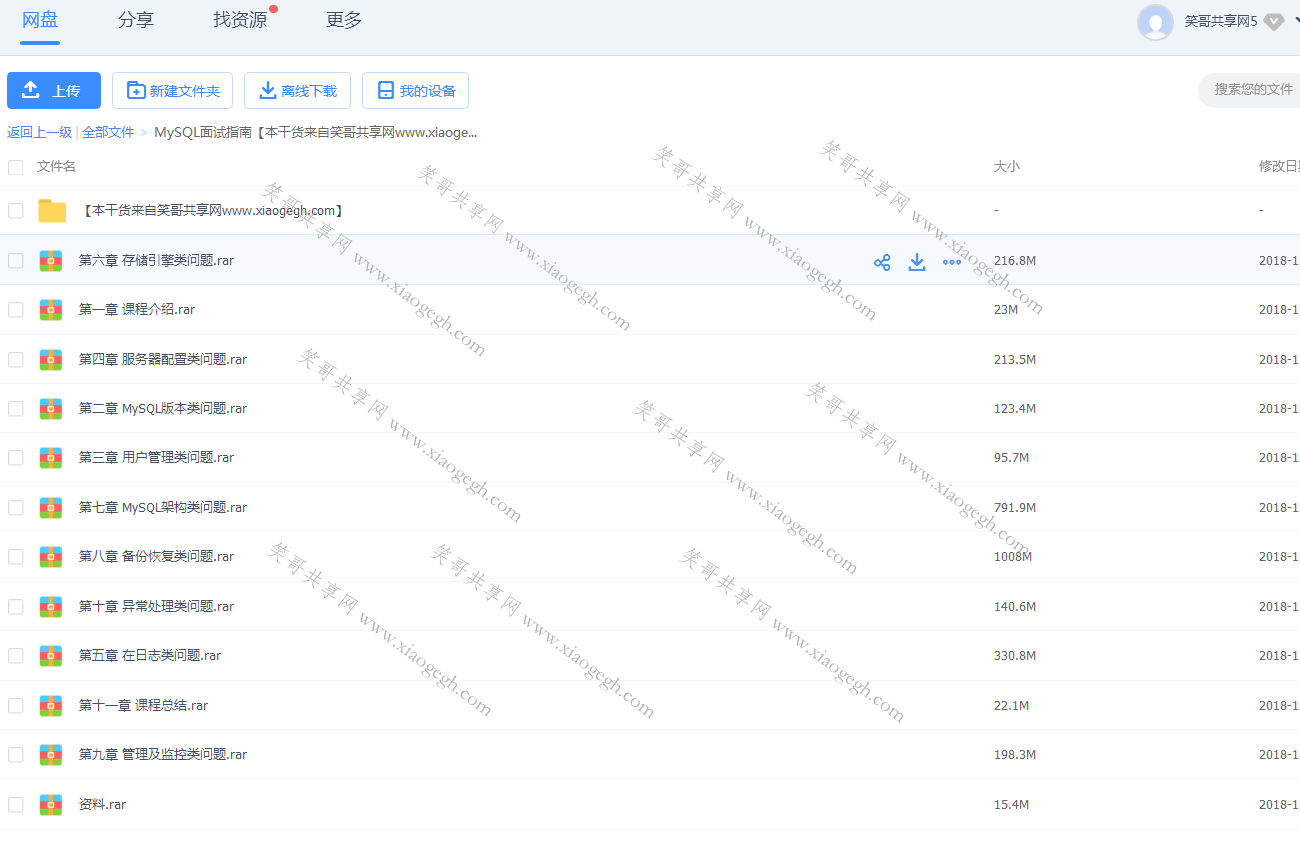Click the rar icon beside 第十一章 课程总结.rar
The height and width of the screenshot is (859, 1300).
click(x=51, y=706)
